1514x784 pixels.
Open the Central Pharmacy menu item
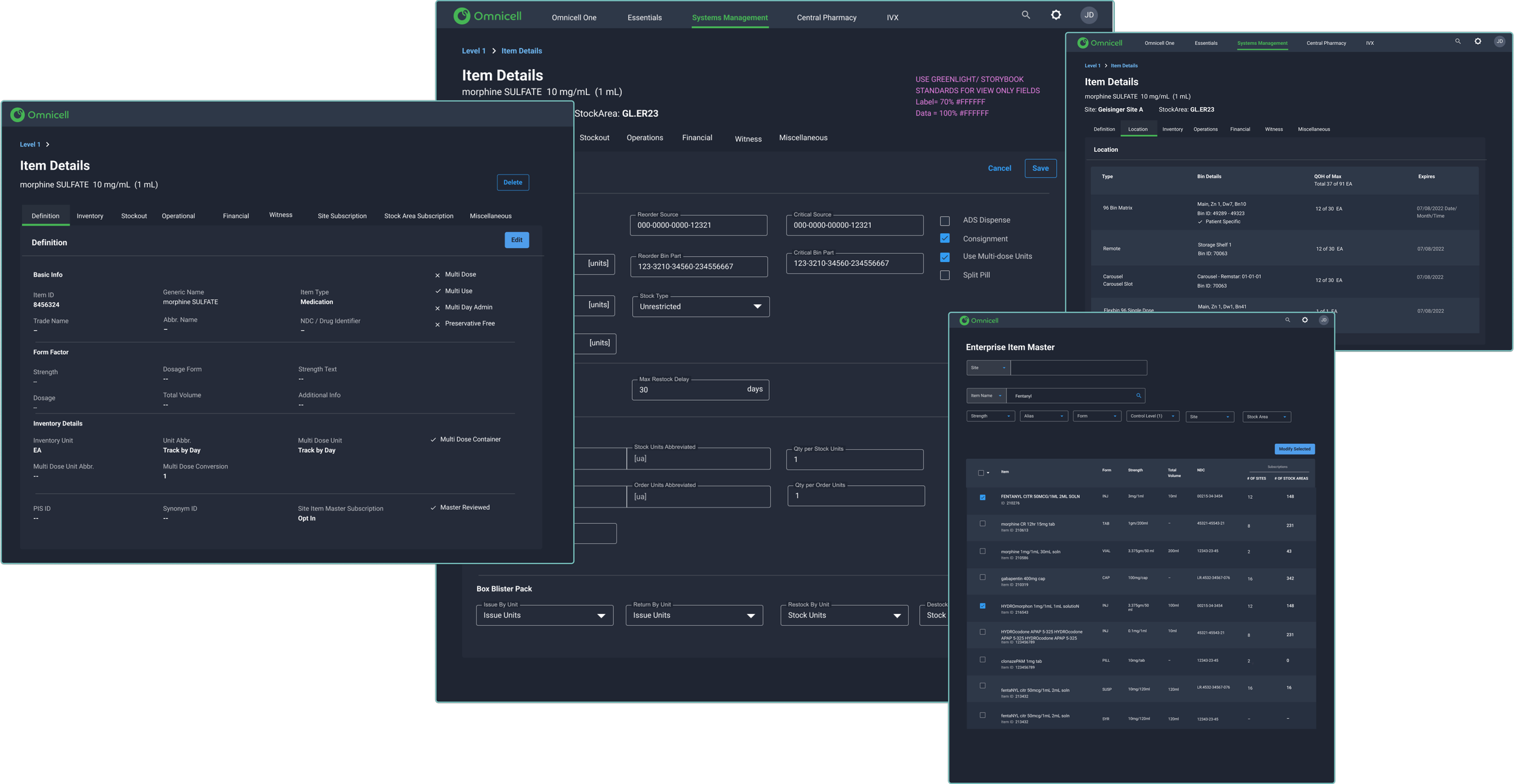[827, 17]
